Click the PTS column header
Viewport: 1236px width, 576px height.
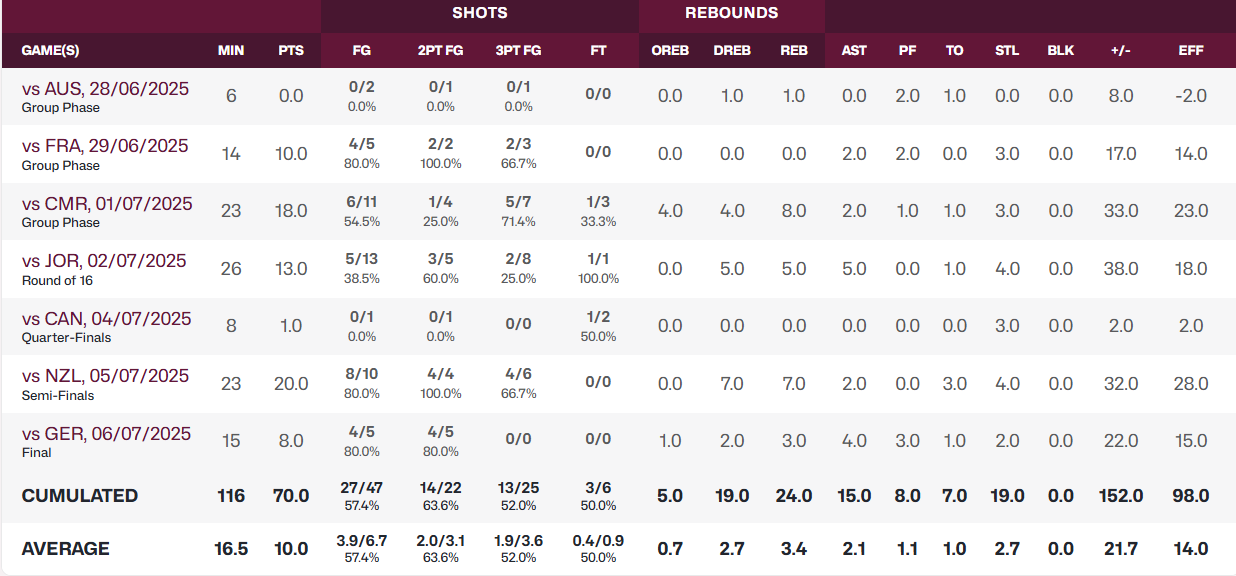click(291, 50)
